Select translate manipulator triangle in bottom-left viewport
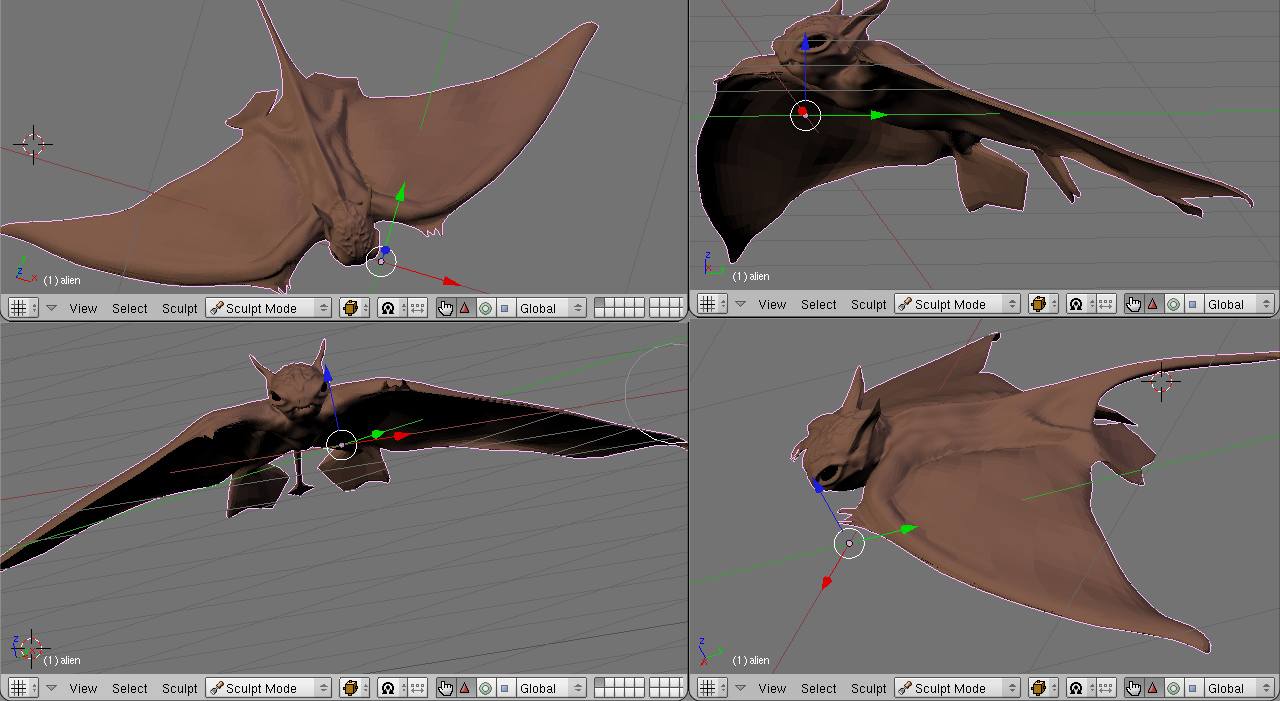This screenshot has width=1280, height=701. (465, 688)
